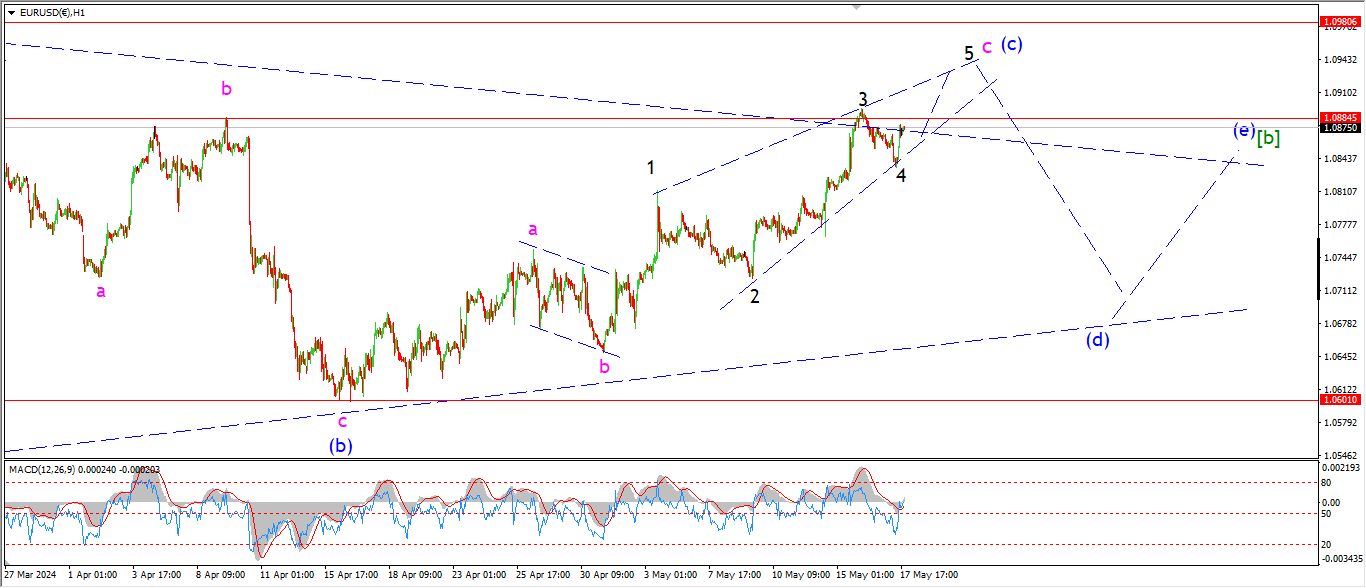Click the 1.08107 price scale value

1339,192
